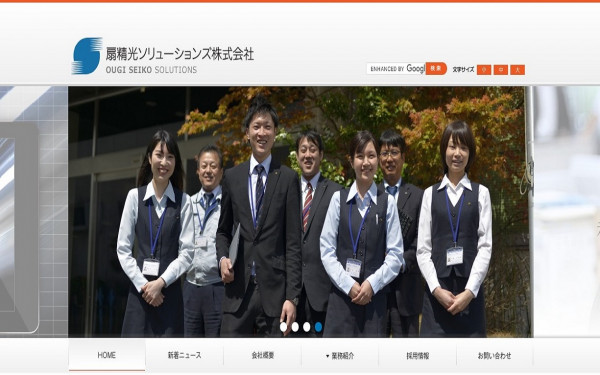Select the second slideshow dot

tap(295, 327)
